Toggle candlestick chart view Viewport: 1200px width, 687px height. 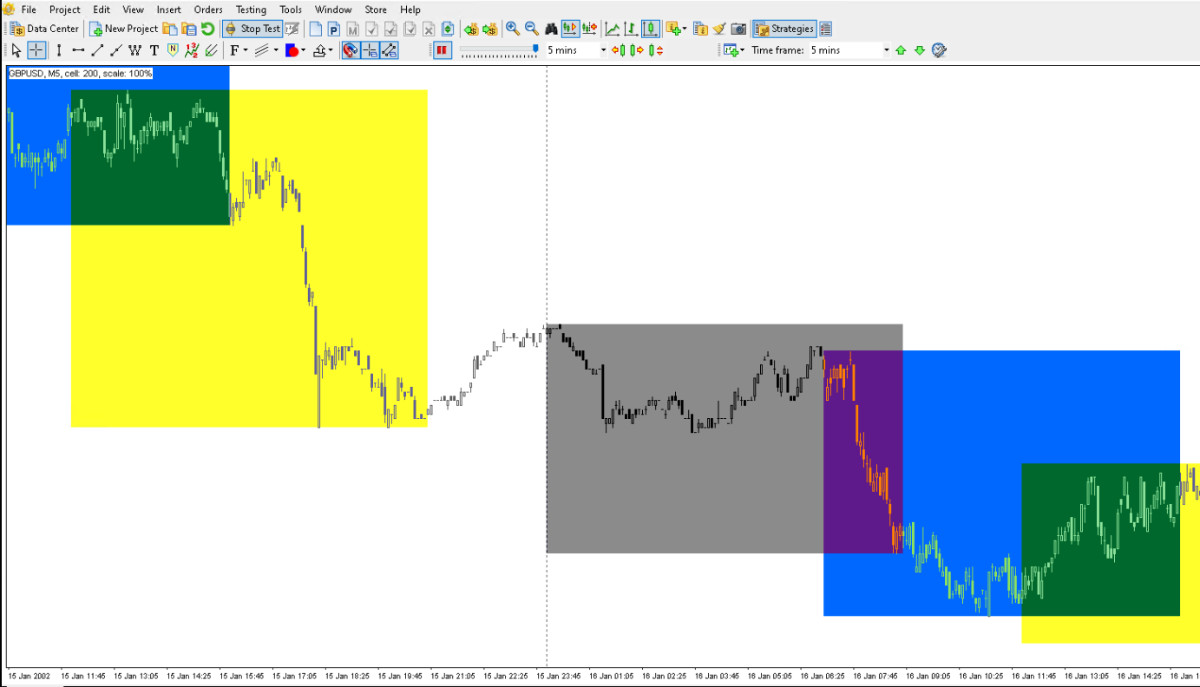coord(651,29)
